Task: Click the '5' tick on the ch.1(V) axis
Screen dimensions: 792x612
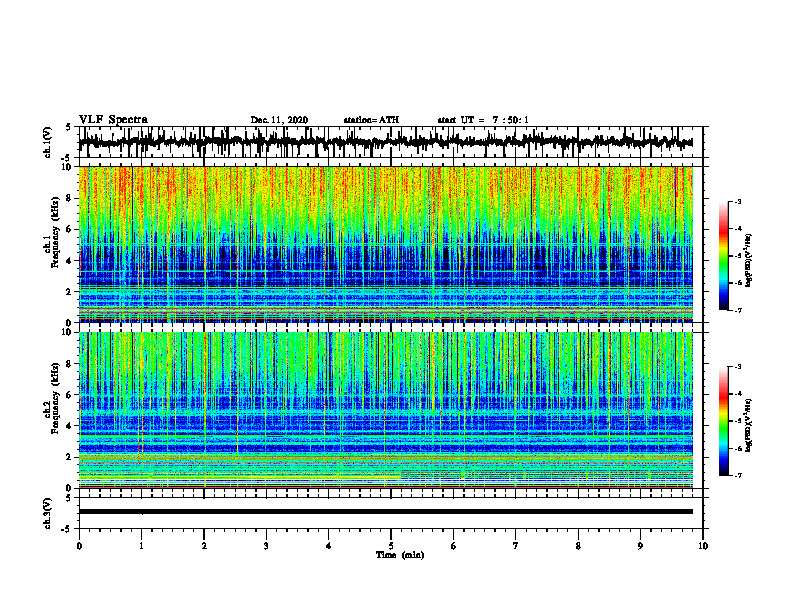Action: [70, 128]
